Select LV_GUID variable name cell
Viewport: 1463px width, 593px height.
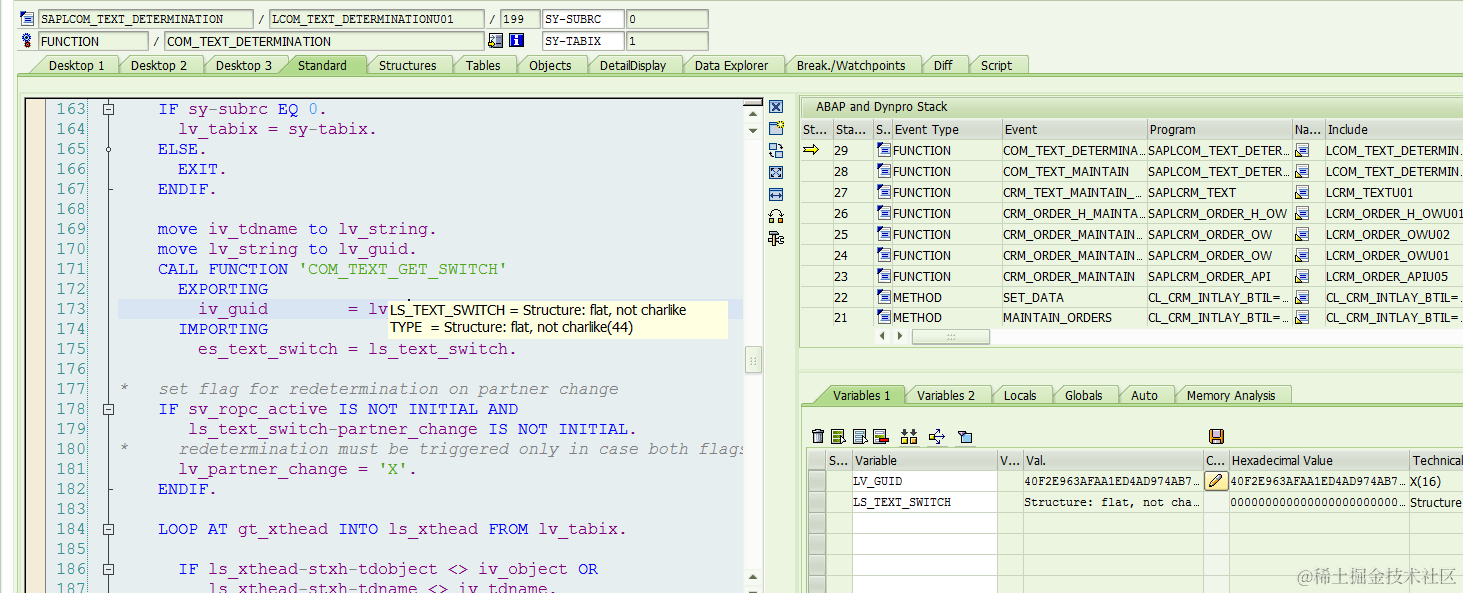(924, 481)
